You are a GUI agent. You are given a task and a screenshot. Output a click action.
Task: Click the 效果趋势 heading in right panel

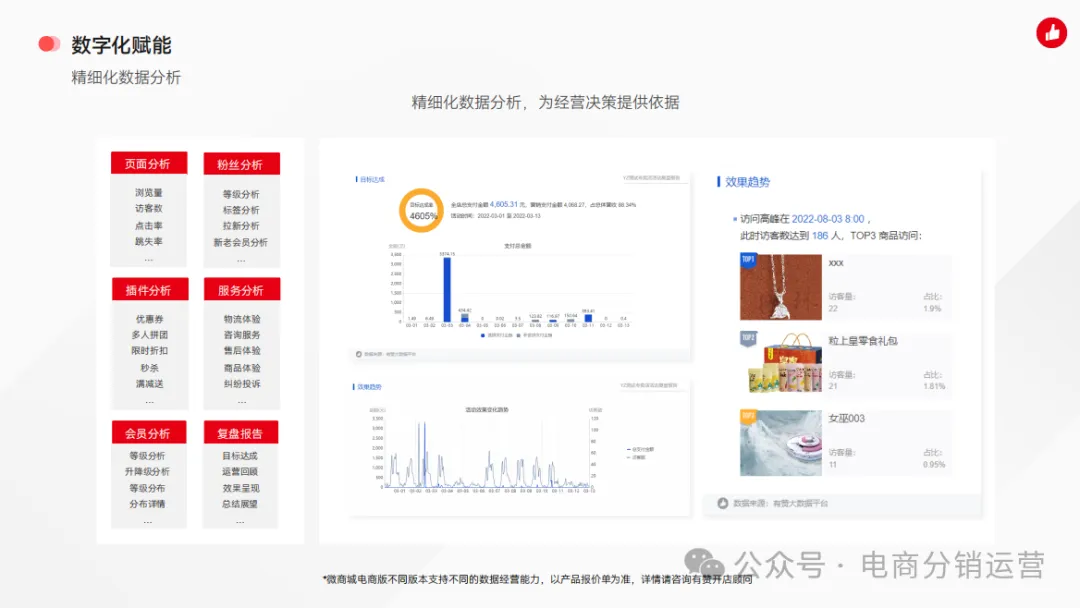click(747, 182)
